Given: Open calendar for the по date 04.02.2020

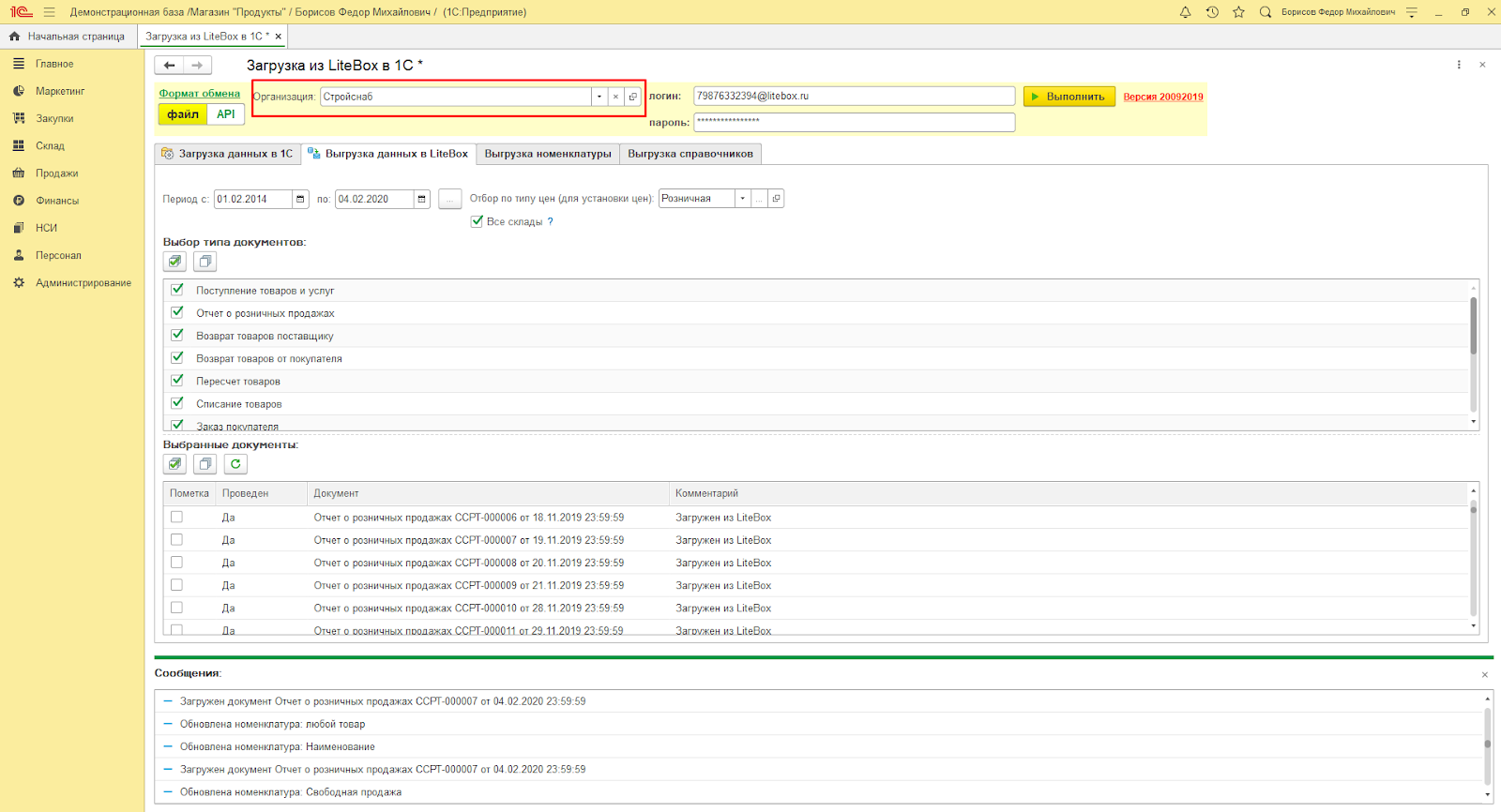Looking at the screenshot, I should (421, 199).
